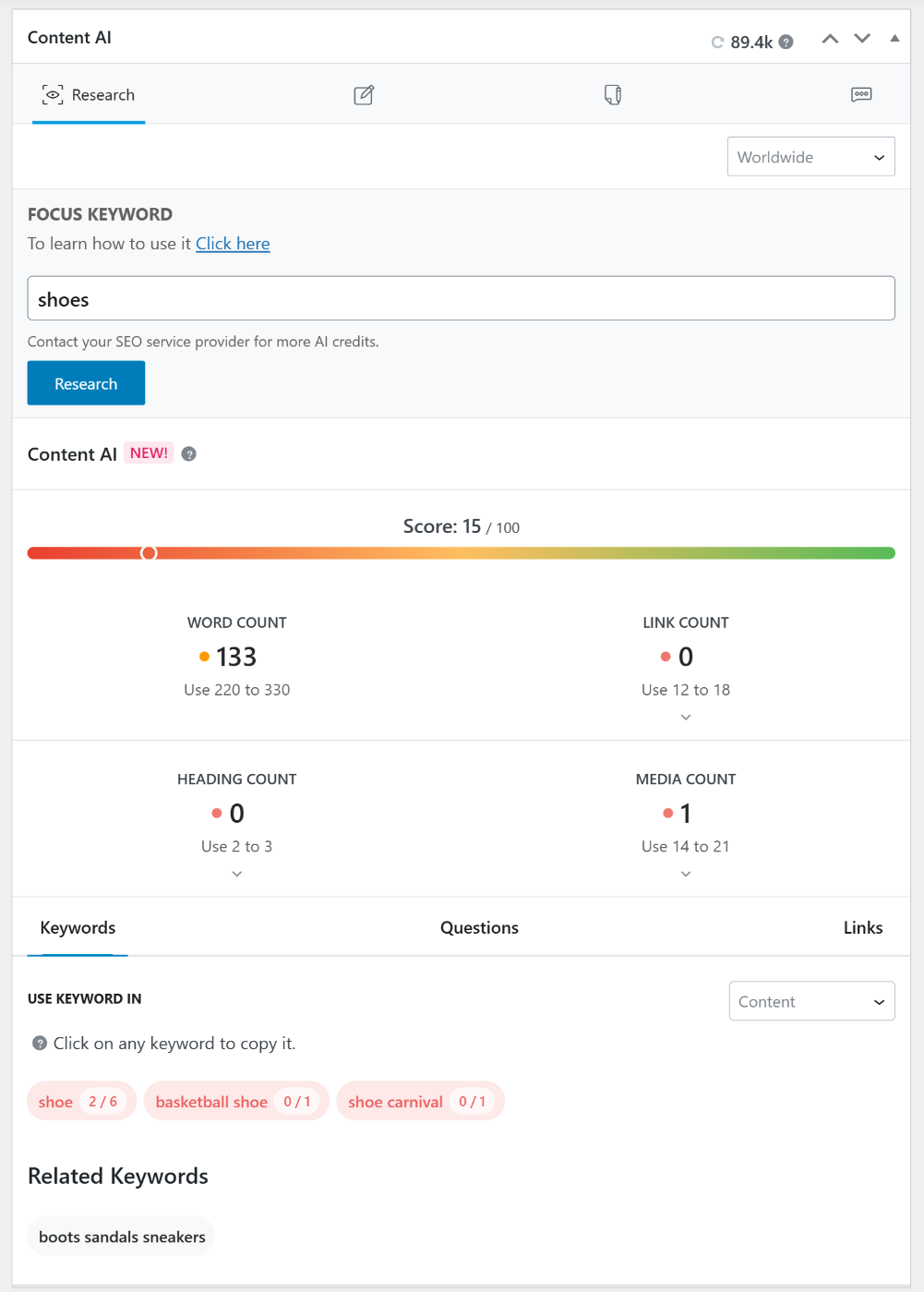Click the help icon beside 89.4k credits
The image size is (924, 1292).
pyautogui.click(x=784, y=42)
